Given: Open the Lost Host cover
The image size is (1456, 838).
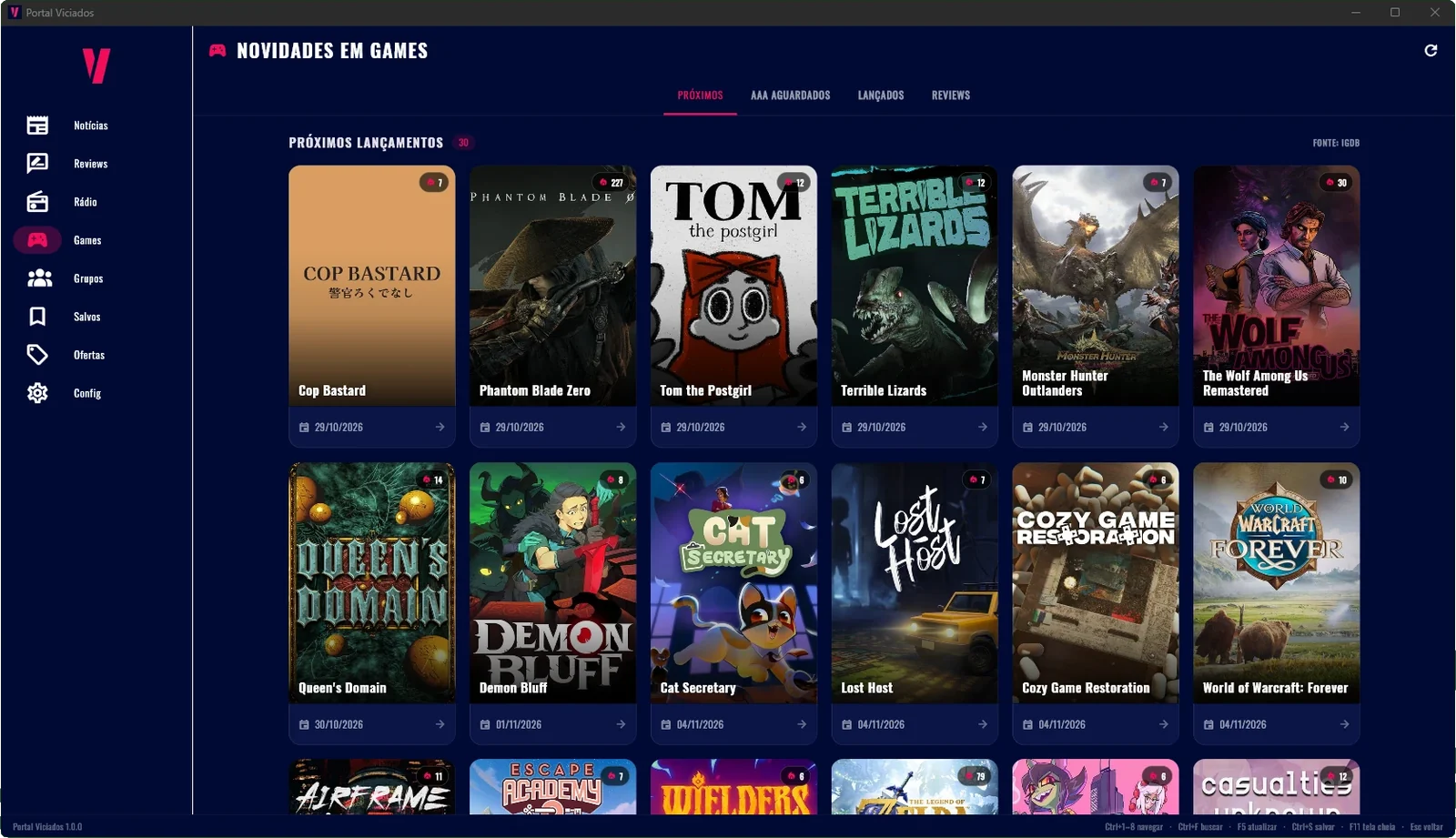Looking at the screenshot, I should (x=915, y=583).
